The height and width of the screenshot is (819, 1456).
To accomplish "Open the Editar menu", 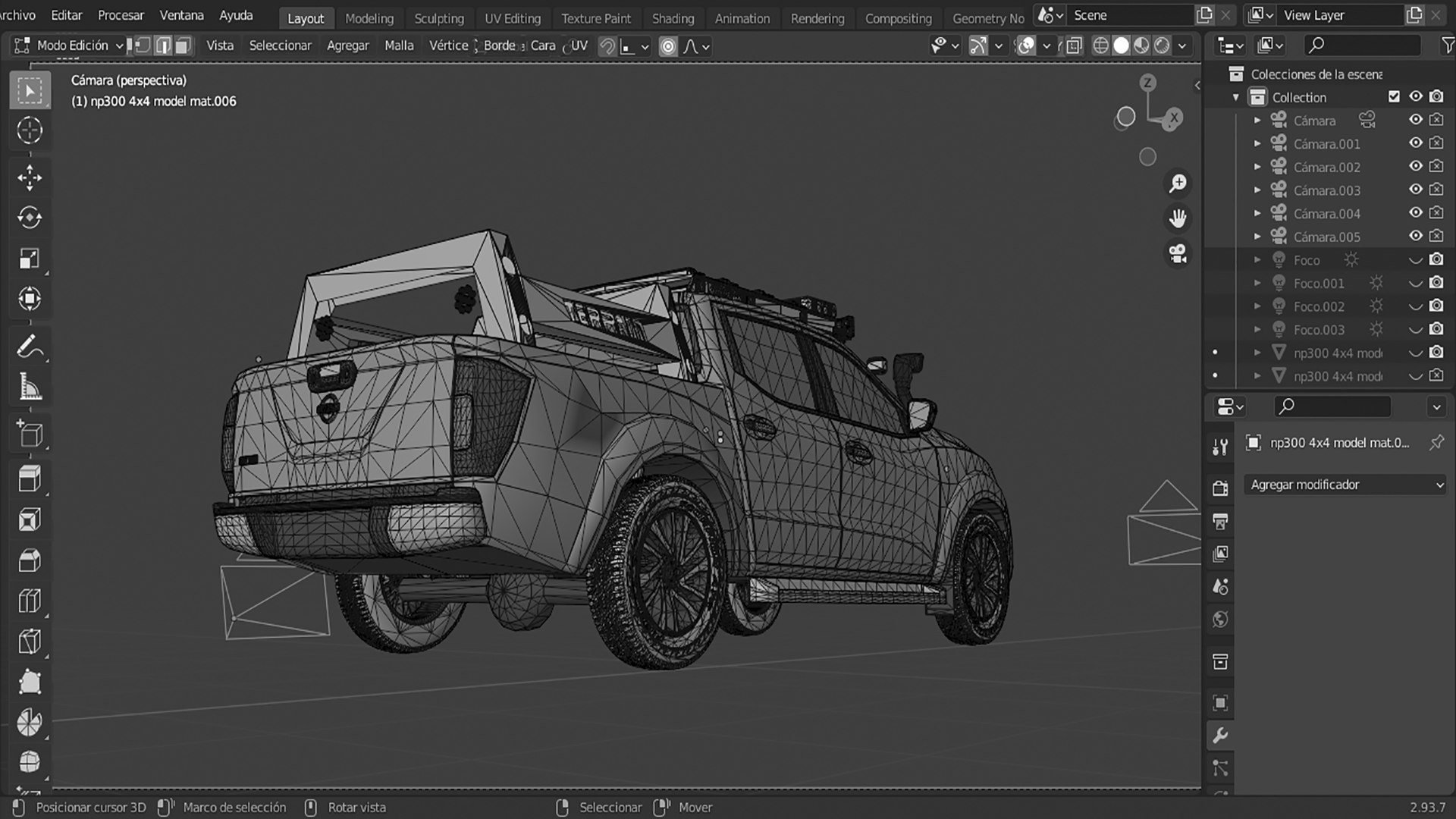I will pyautogui.click(x=67, y=15).
